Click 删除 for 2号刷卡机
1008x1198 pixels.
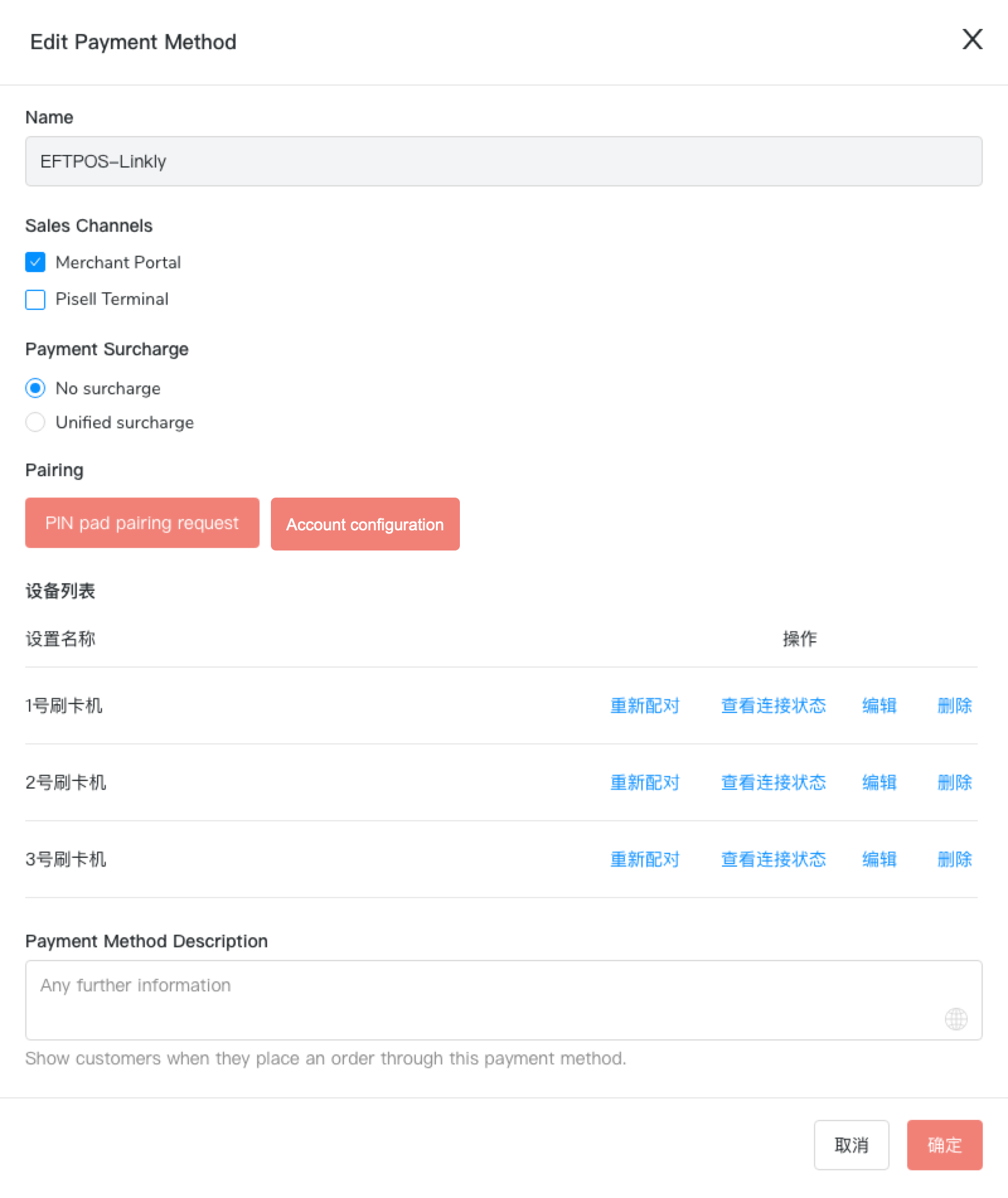tap(955, 782)
